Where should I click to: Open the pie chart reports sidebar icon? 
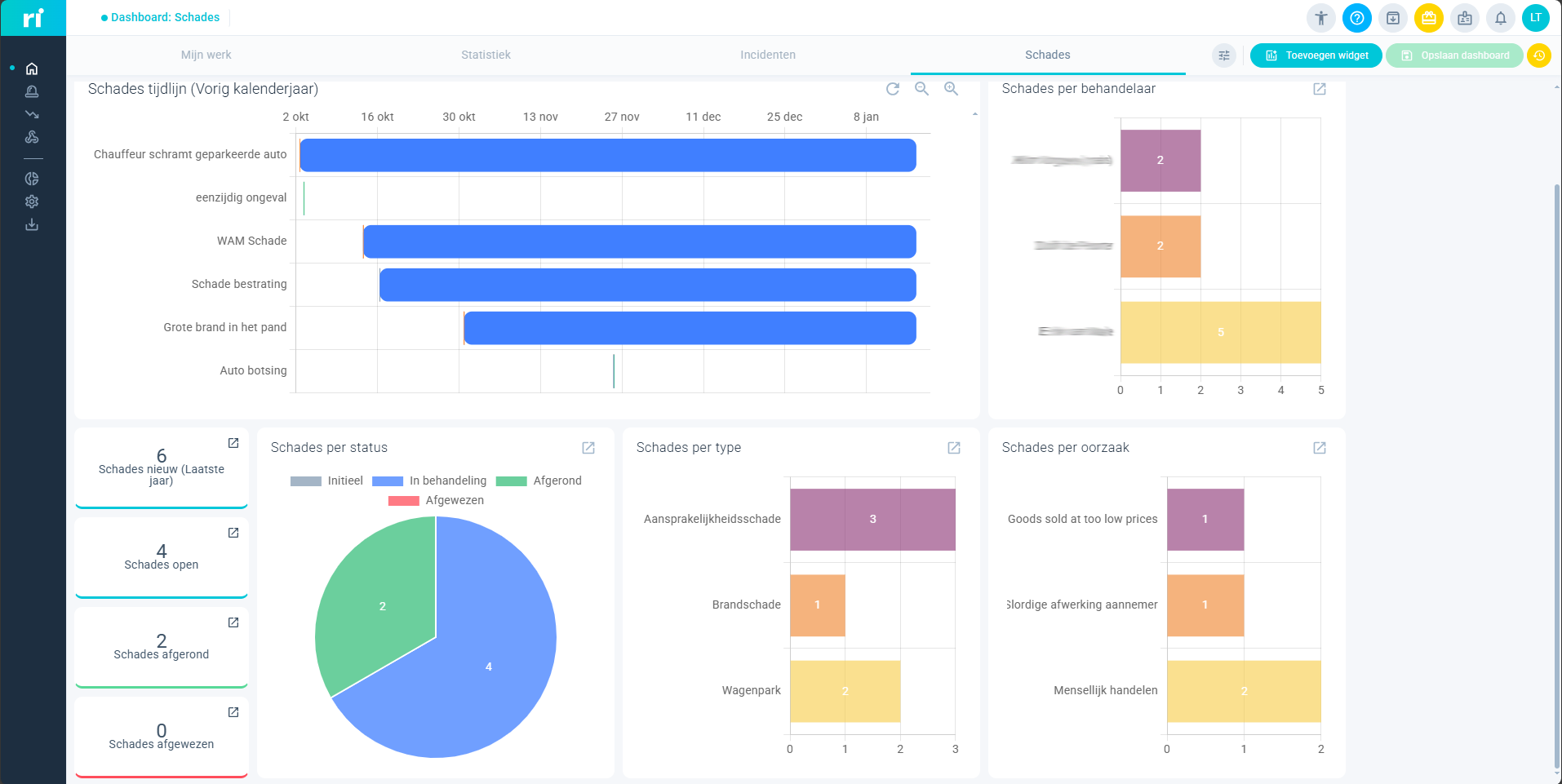point(32,179)
